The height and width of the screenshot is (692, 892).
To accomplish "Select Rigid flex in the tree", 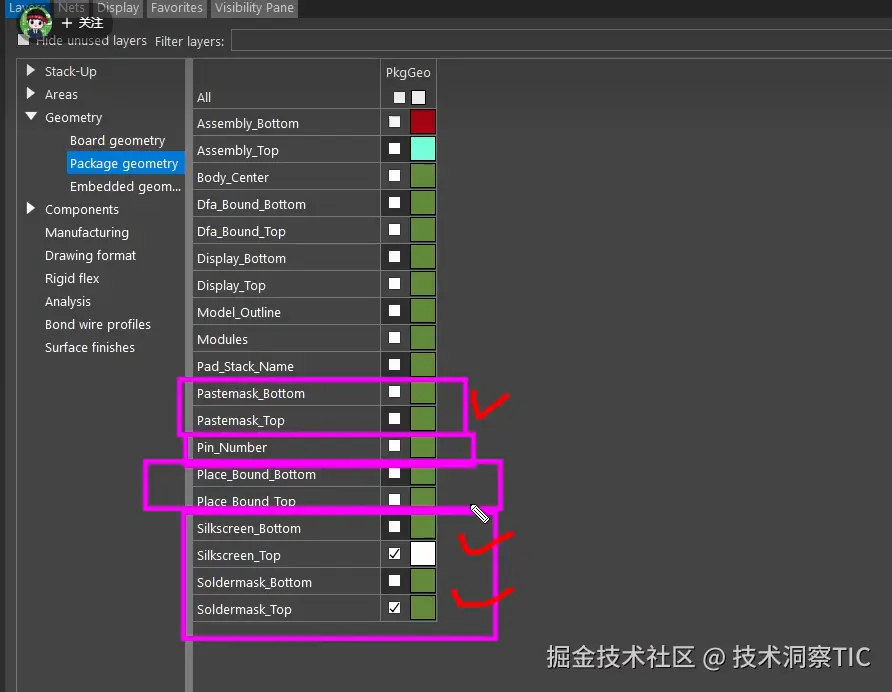I will click(72, 278).
